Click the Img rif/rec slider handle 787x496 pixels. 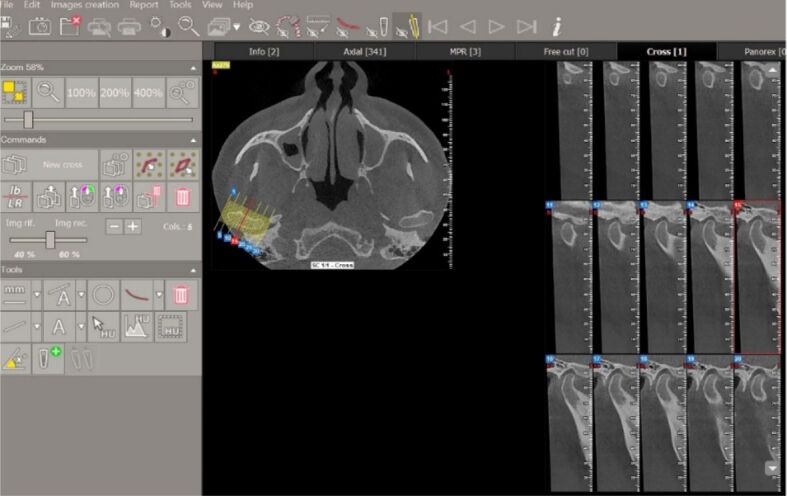point(51,240)
